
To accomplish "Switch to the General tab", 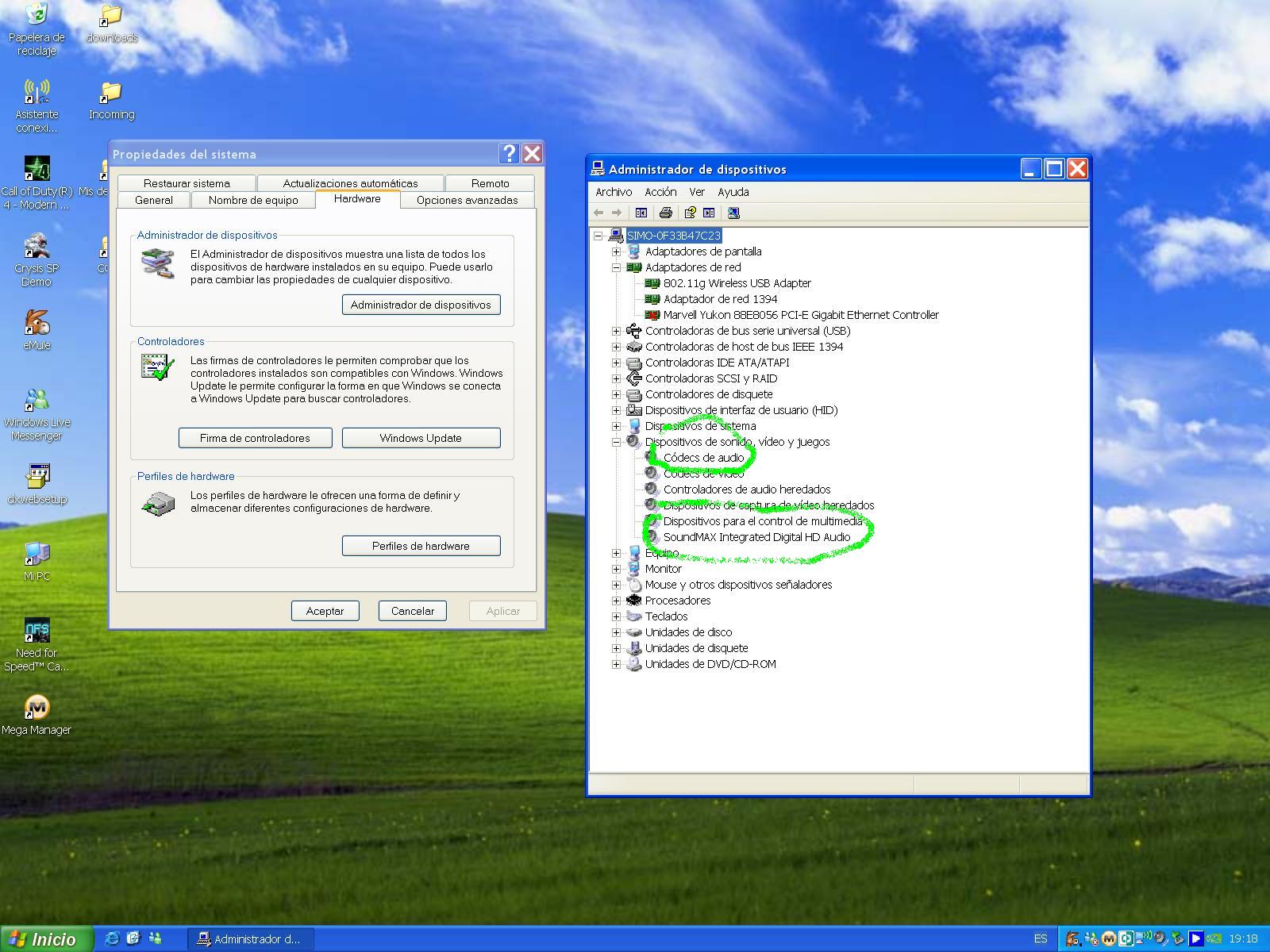I will pos(154,200).
